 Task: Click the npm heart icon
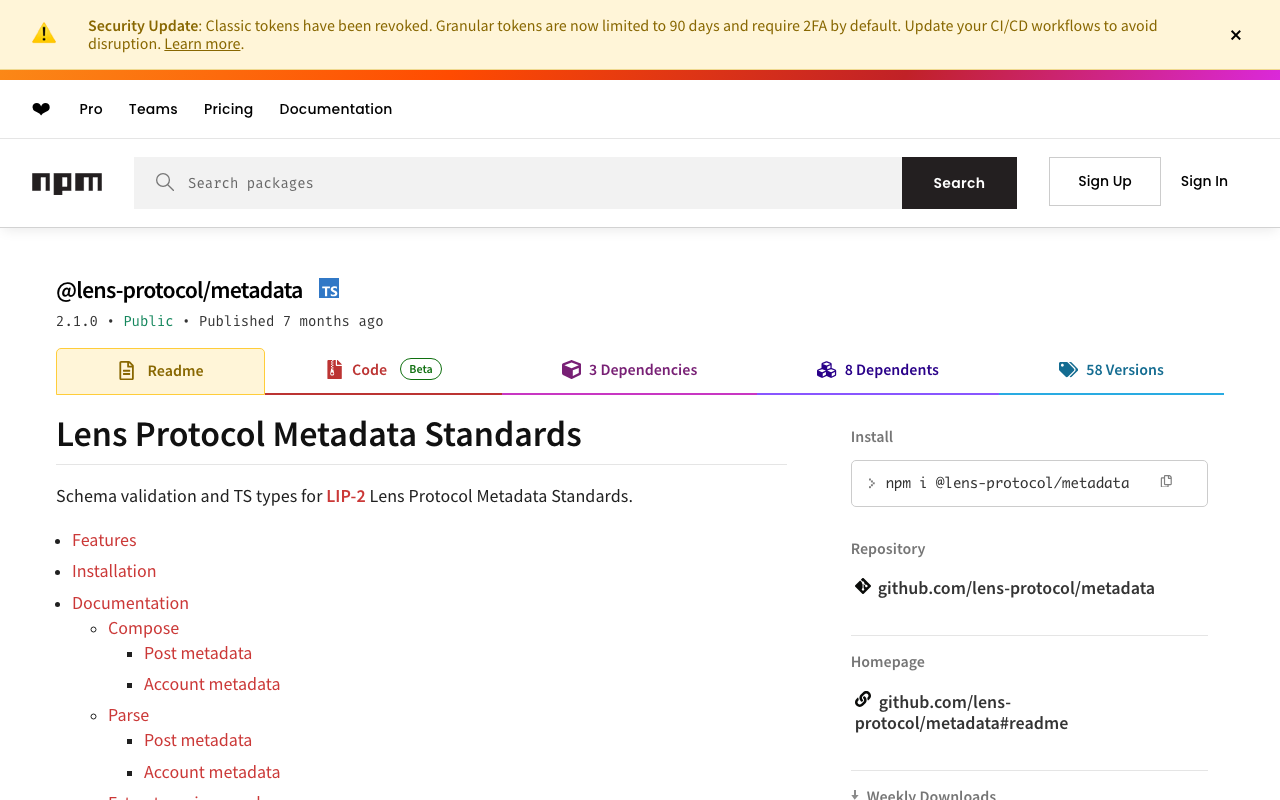(x=41, y=109)
